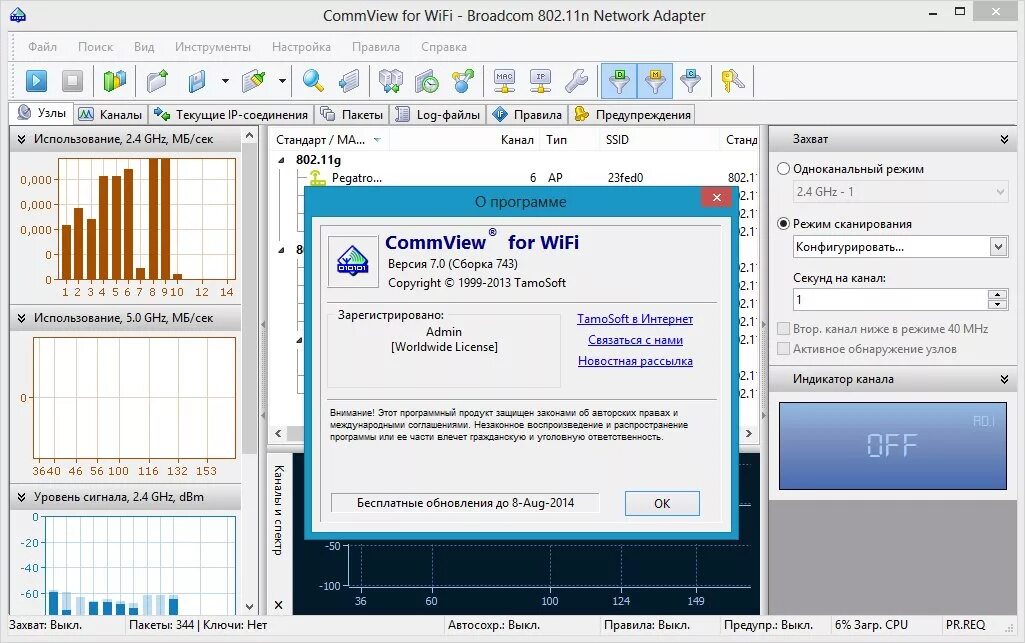Collapse the 802.11g tree group

pyautogui.click(x=281, y=160)
